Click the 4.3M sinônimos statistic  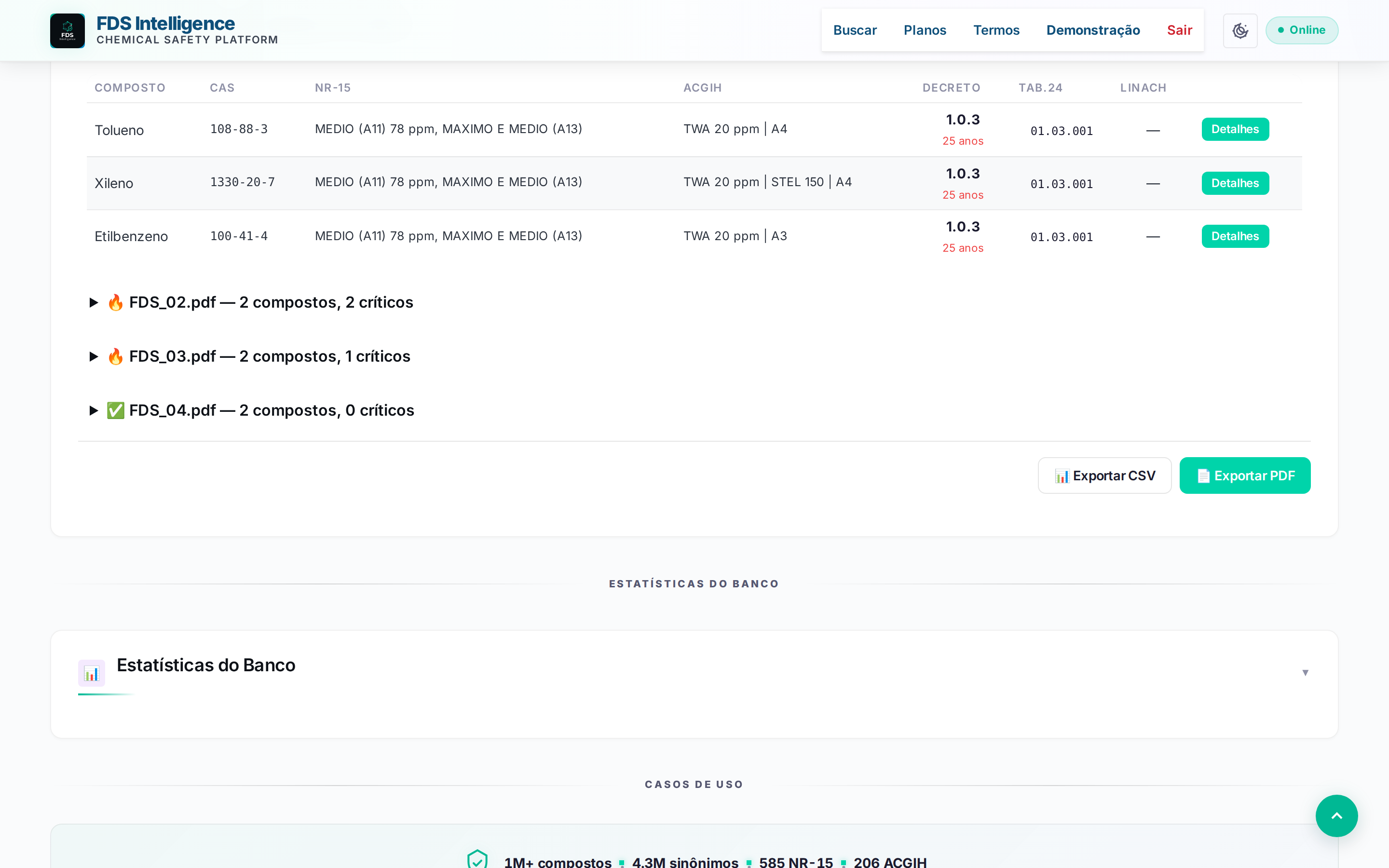tap(685, 862)
